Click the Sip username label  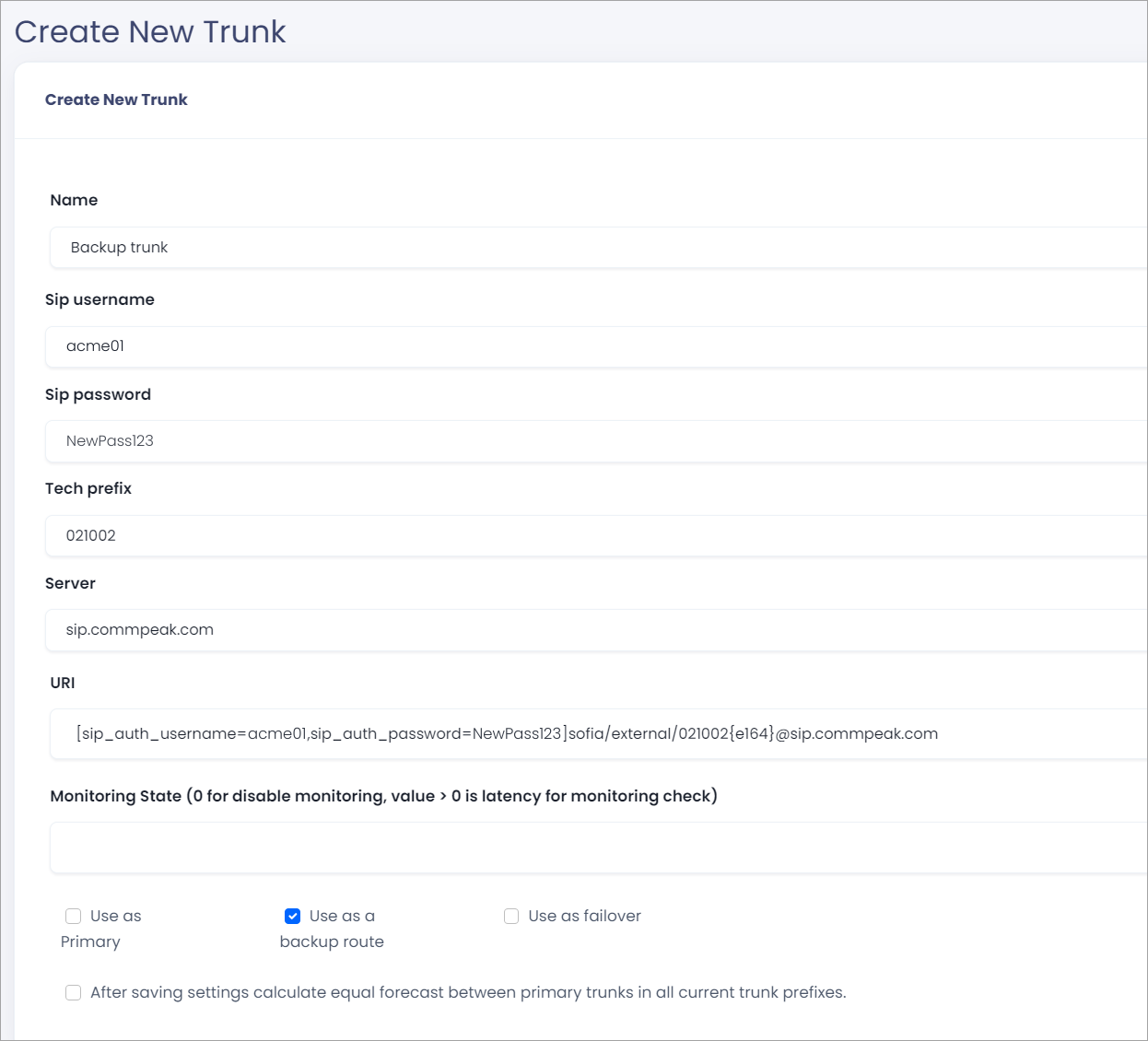click(100, 299)
